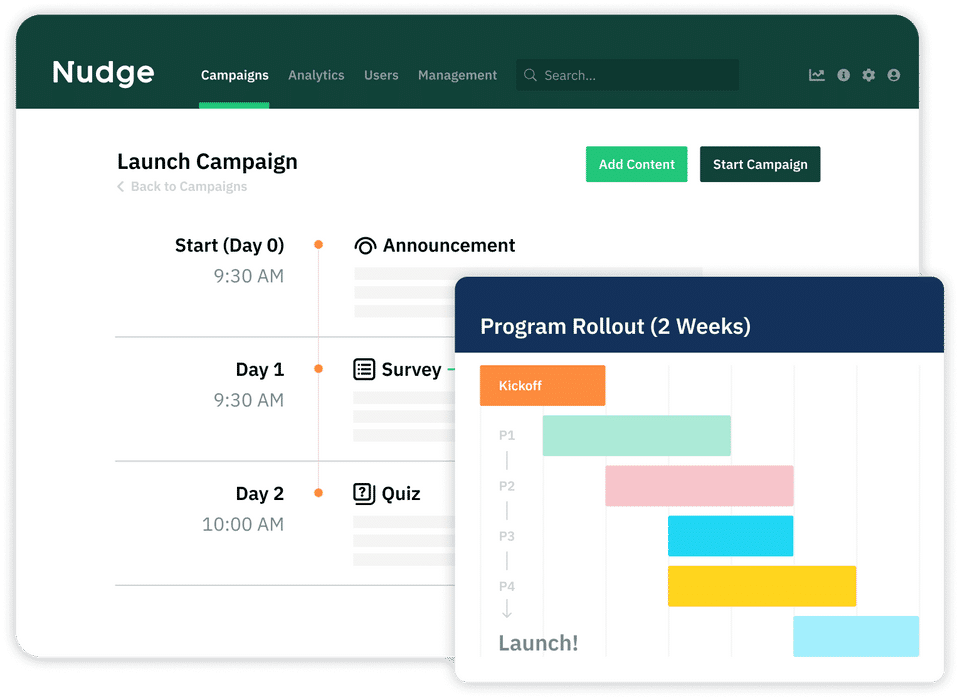The width and height of the screenshot is (960, 699).
Task: Click the Nudge logo
Action: tap(103, 73)
